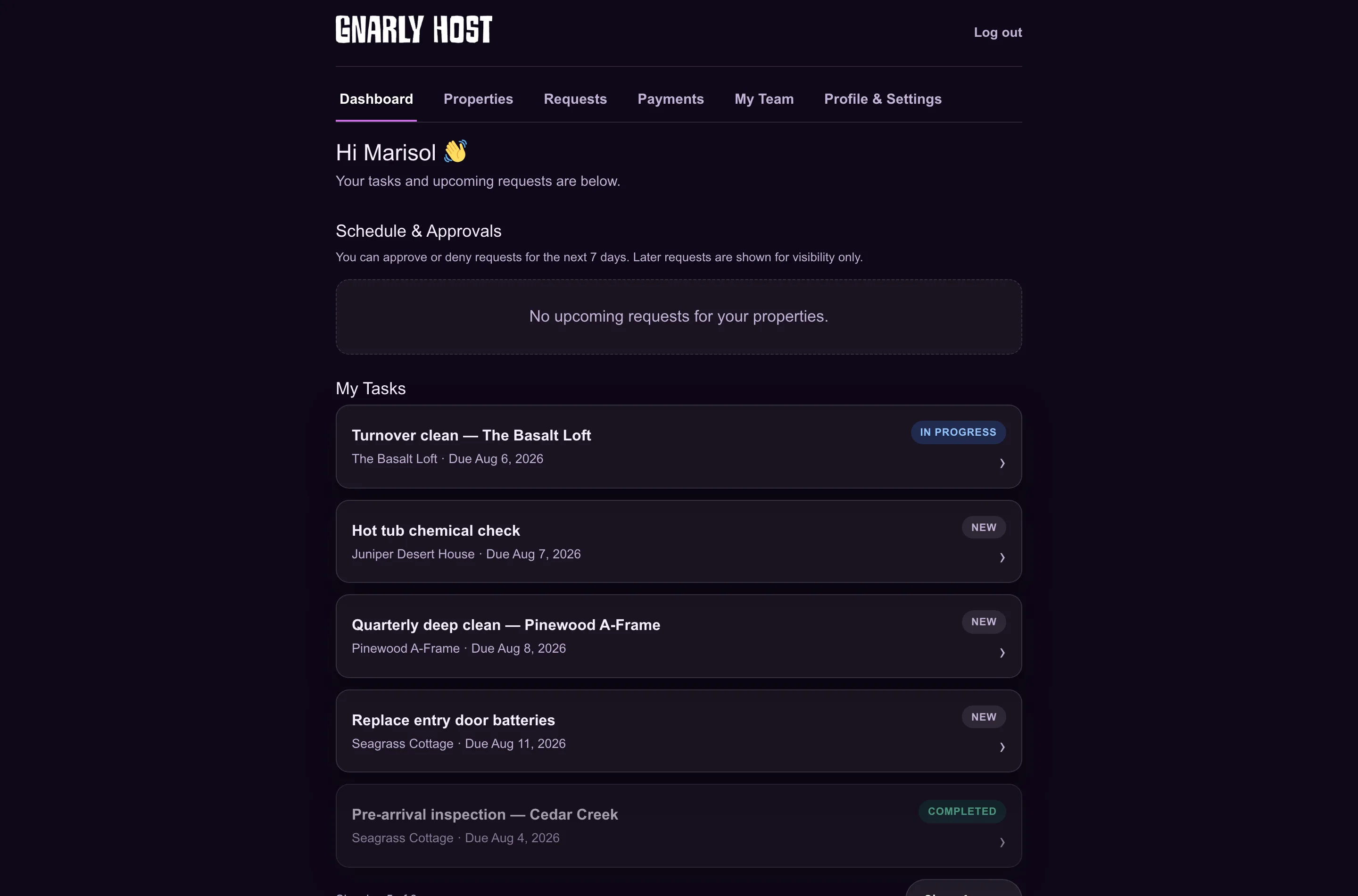Log out of the account
The height and width of the screenshot is (896, 1358).
(x=997, y=33)
